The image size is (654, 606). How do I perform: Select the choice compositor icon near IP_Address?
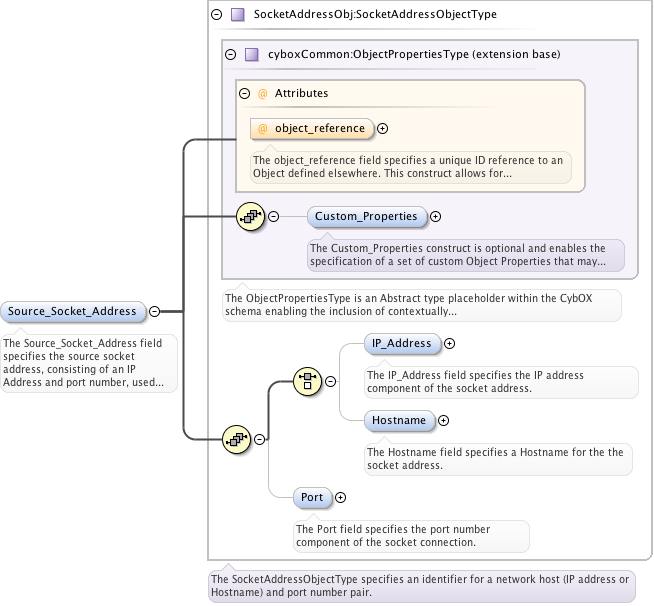(306, 380)
